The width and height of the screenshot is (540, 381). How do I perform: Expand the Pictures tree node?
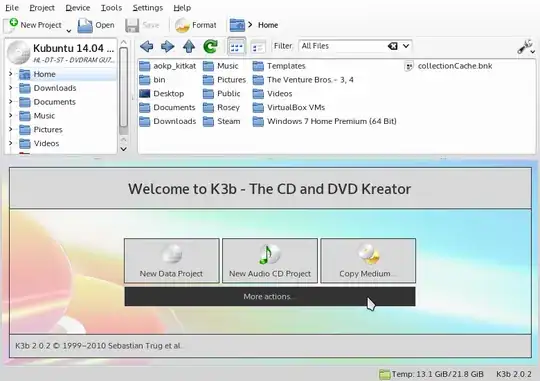tap(10, 129)
